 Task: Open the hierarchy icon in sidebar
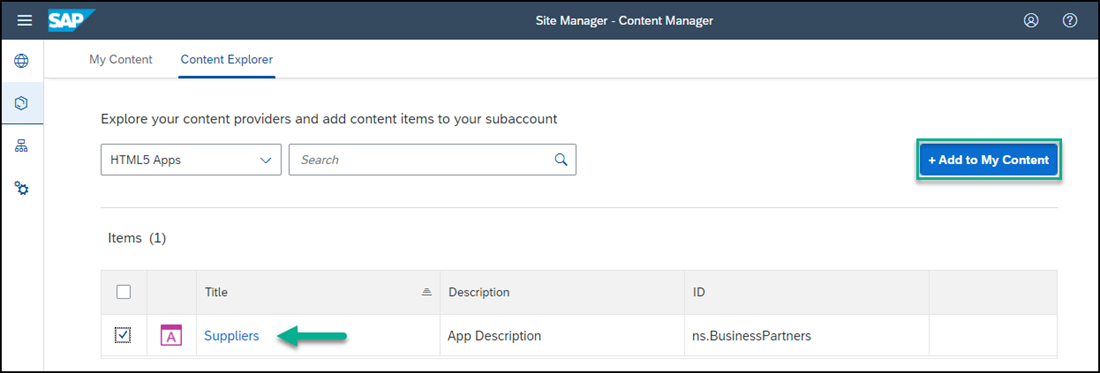22,147
